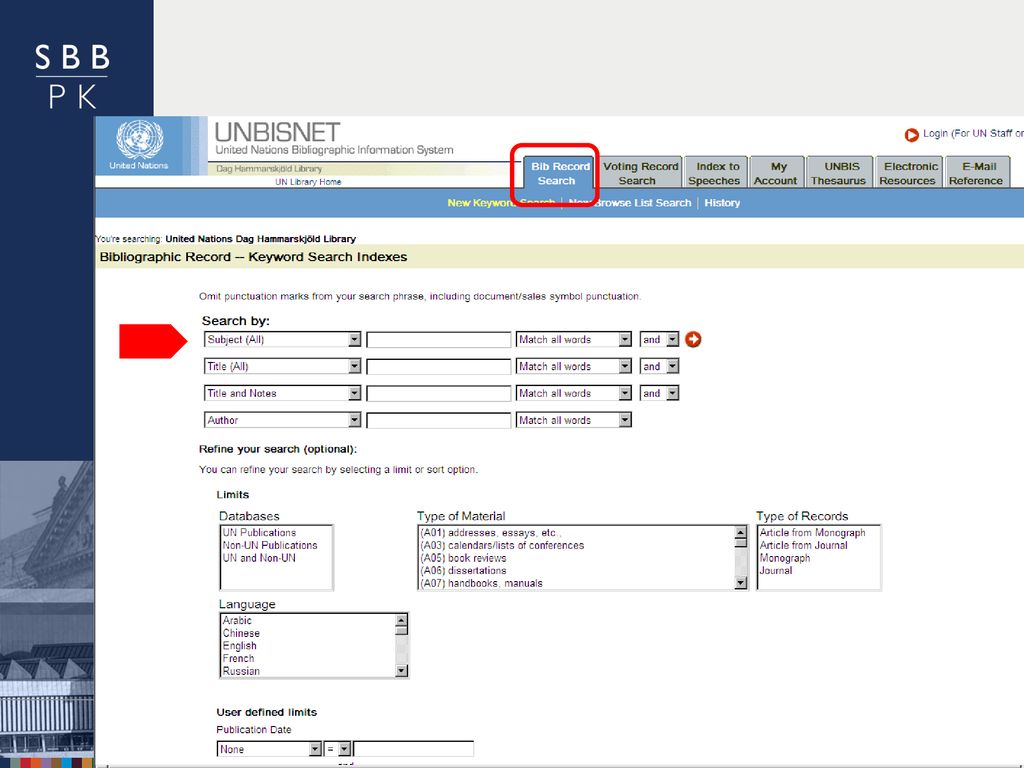Click the Publication Date value field

[x=413, y=749]
